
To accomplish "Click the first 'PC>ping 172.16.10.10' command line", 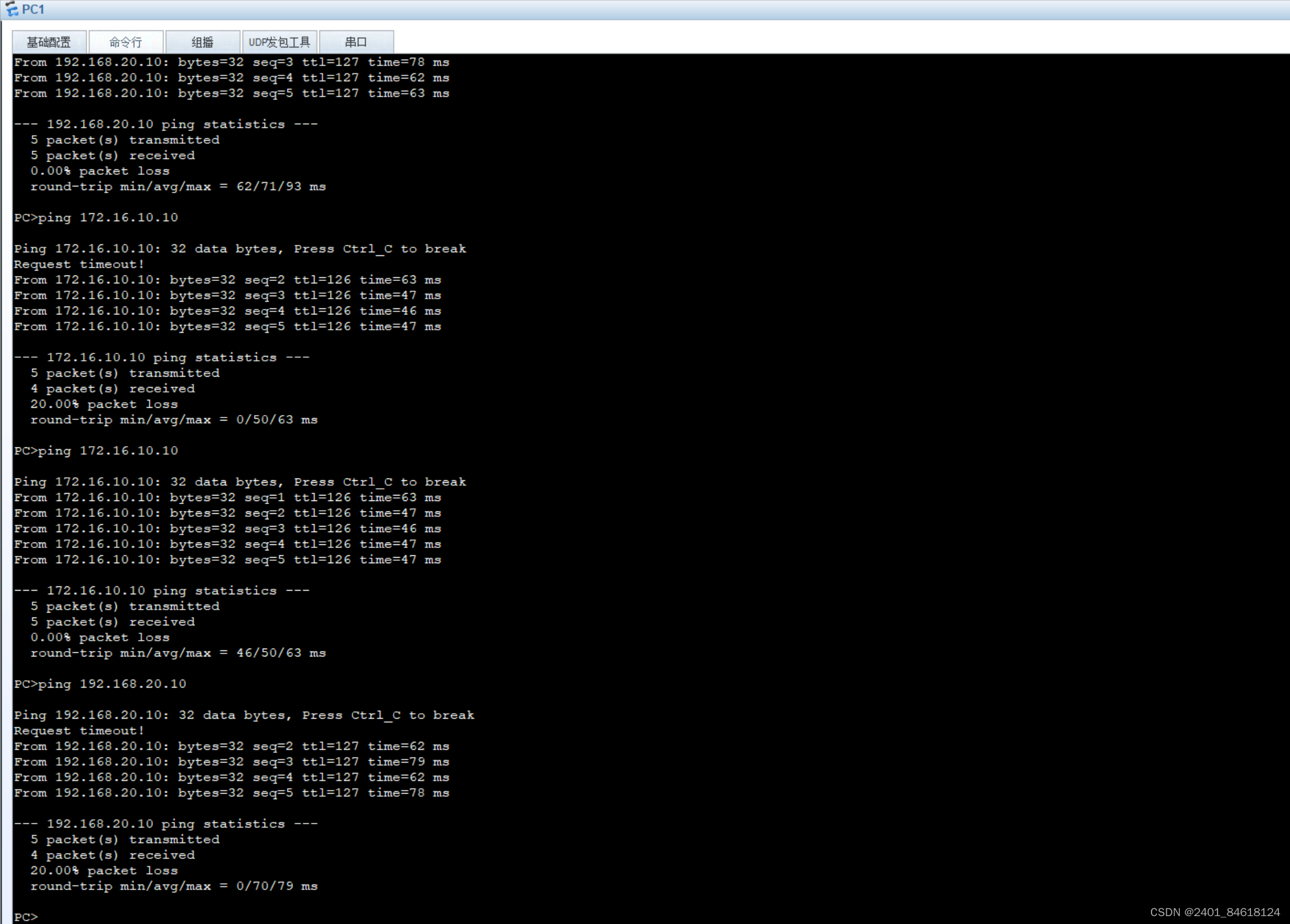I will [x=96, y=218].
